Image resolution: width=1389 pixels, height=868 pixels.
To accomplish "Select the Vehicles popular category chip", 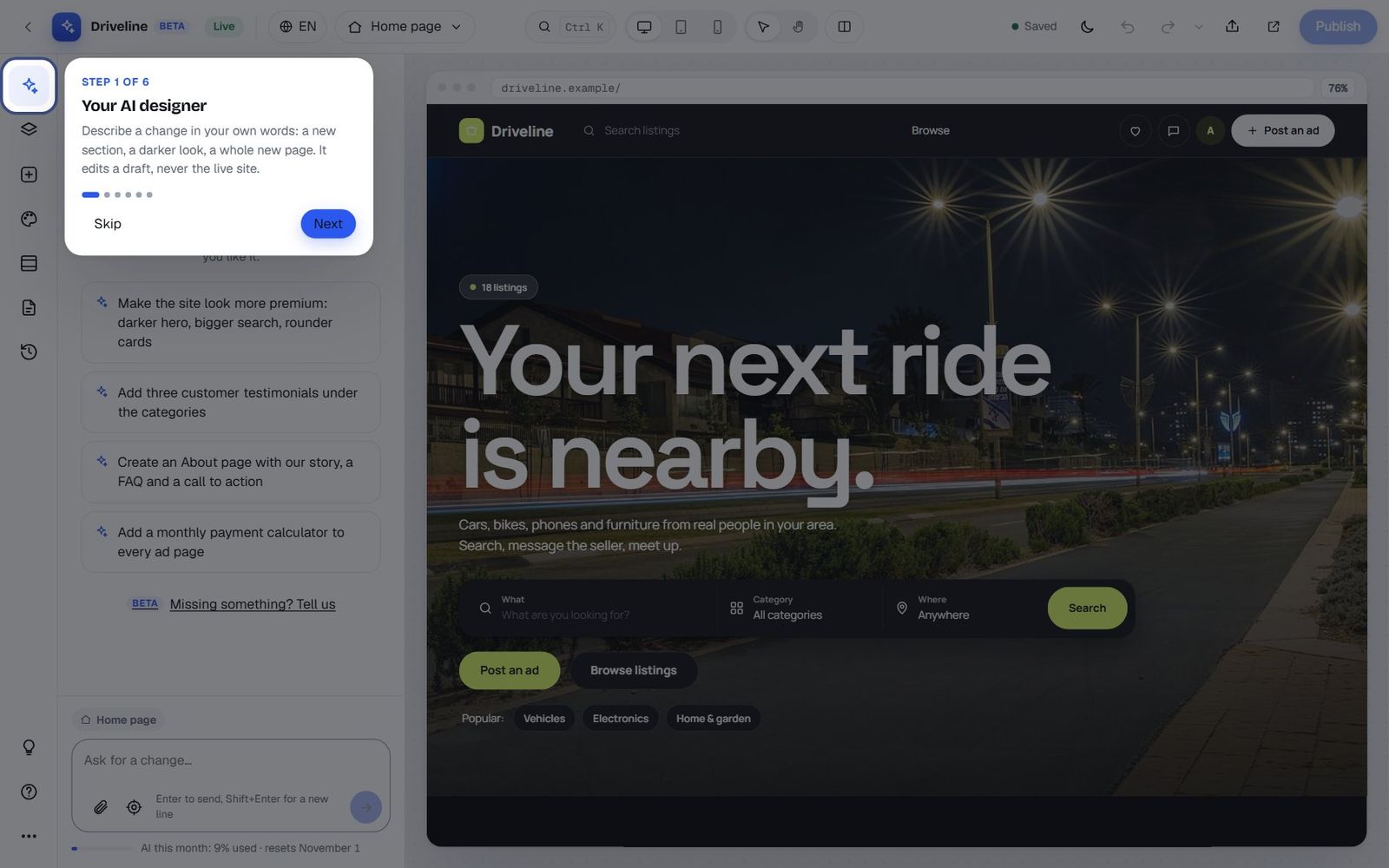I will click(x=544, y=719).
